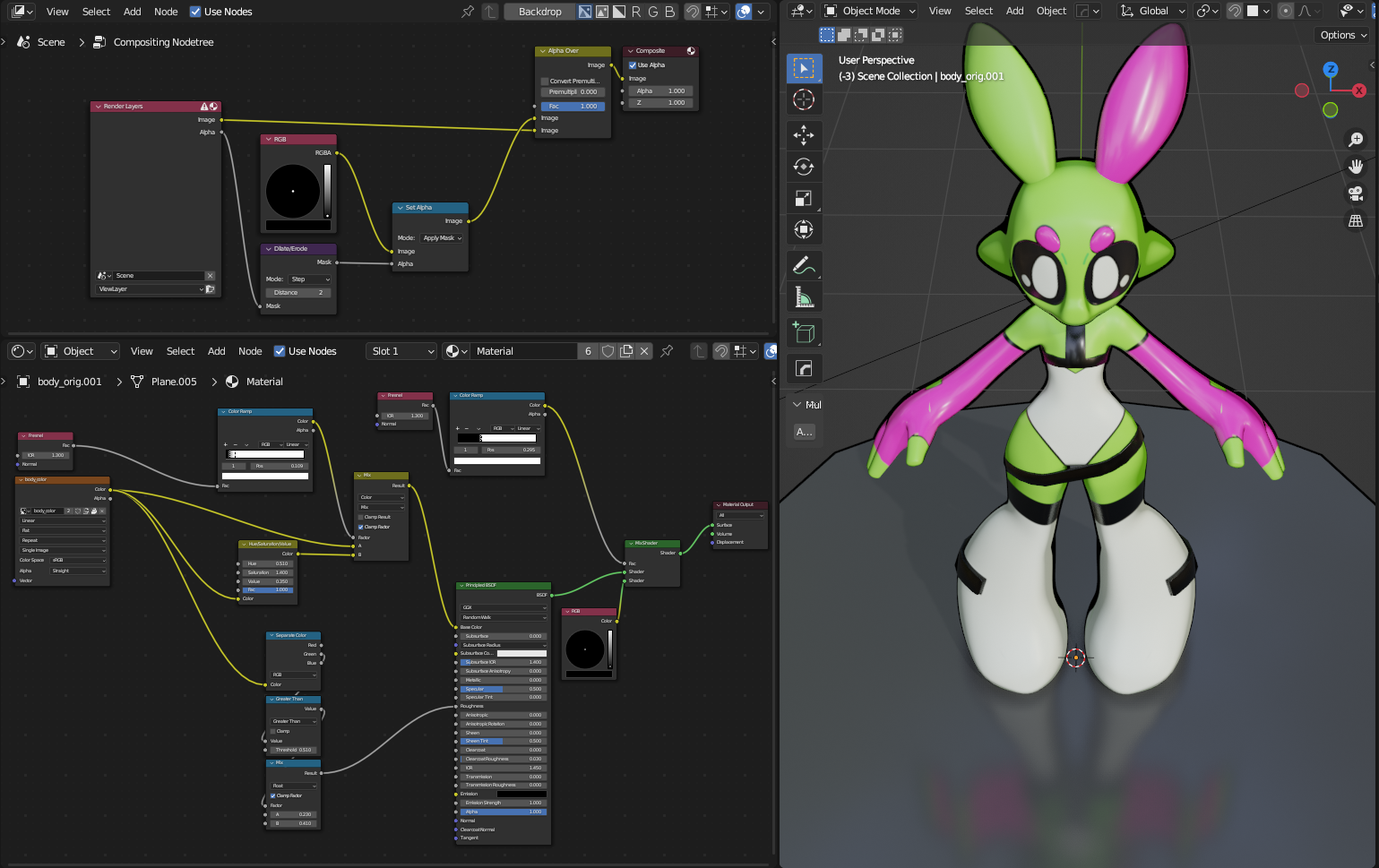Viewport: 1379px width, 868px height.
Task: Click the A... button in the viewport sidebar
Action: coord(805,432)
